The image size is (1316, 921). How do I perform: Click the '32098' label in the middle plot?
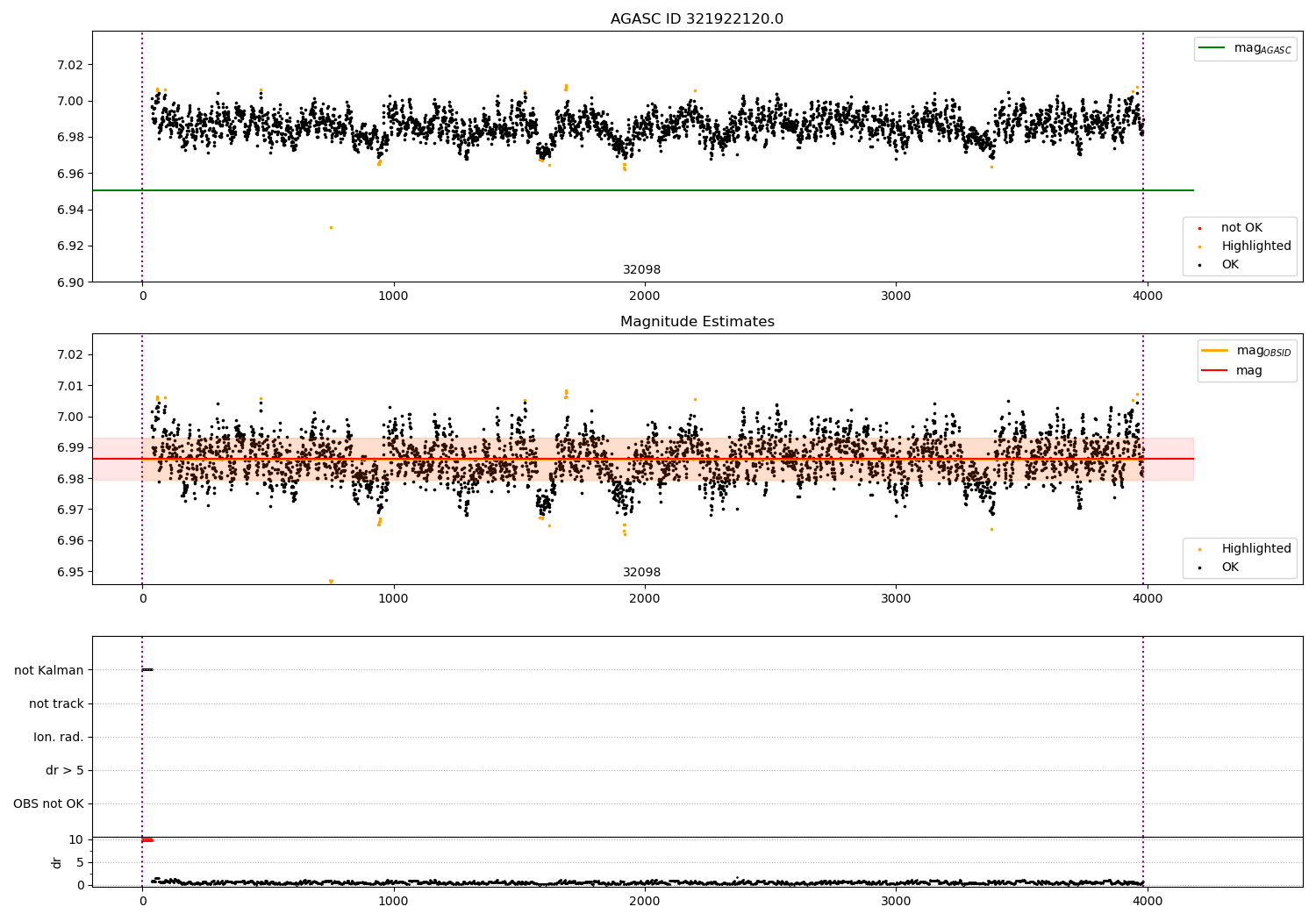[641, 573]
